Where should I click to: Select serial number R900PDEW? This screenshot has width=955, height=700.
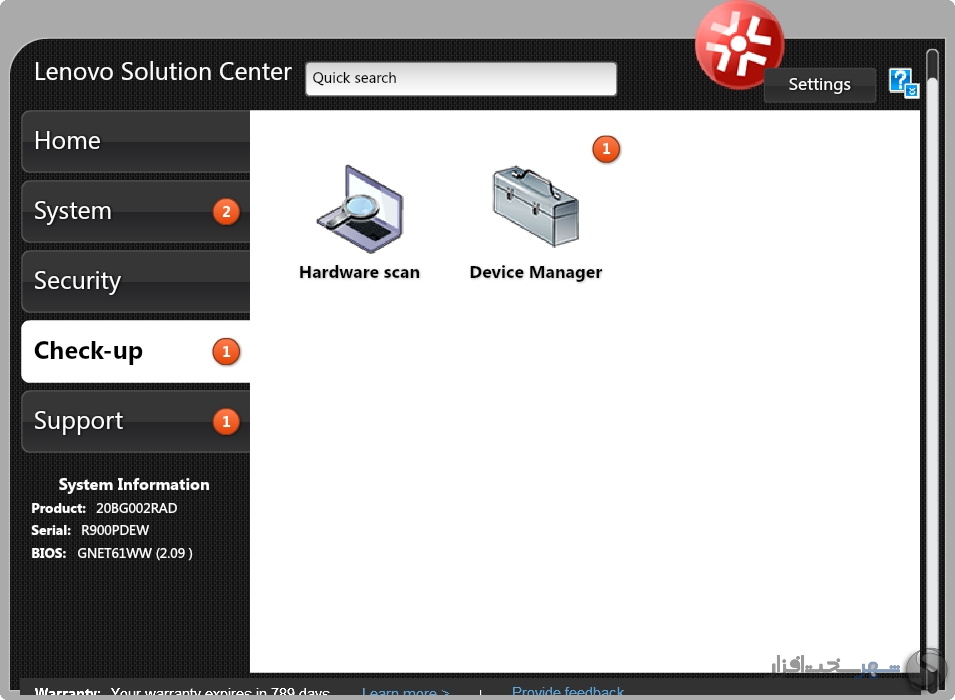(x=115, y=531)
